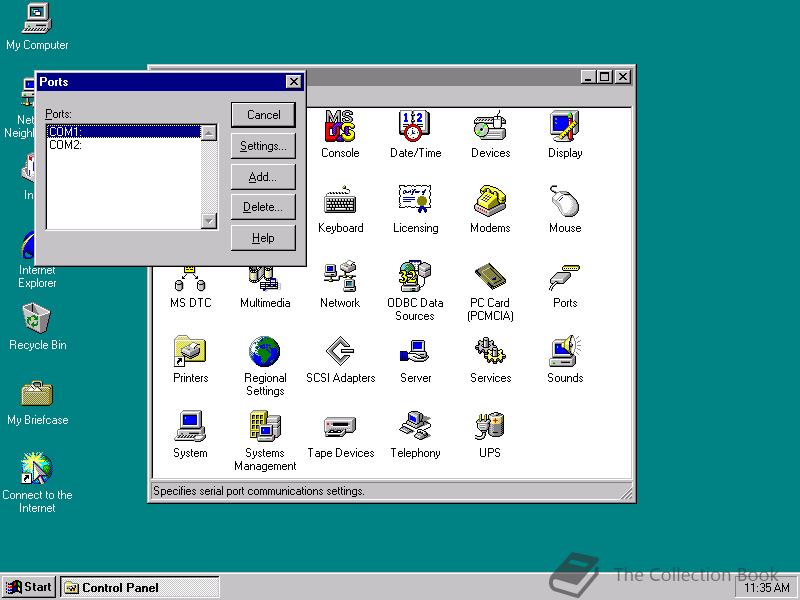
Task: Click the Delete... port button
Action: (x=263, y=207)
